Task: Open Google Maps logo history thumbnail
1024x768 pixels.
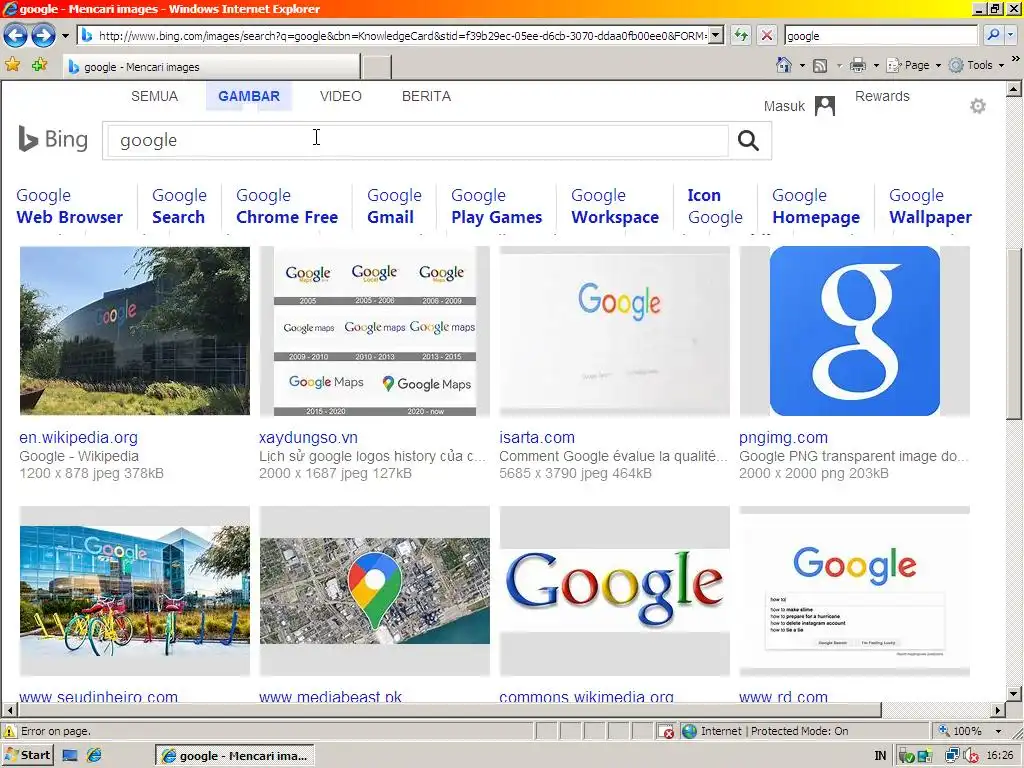Action: coord(375,330)
